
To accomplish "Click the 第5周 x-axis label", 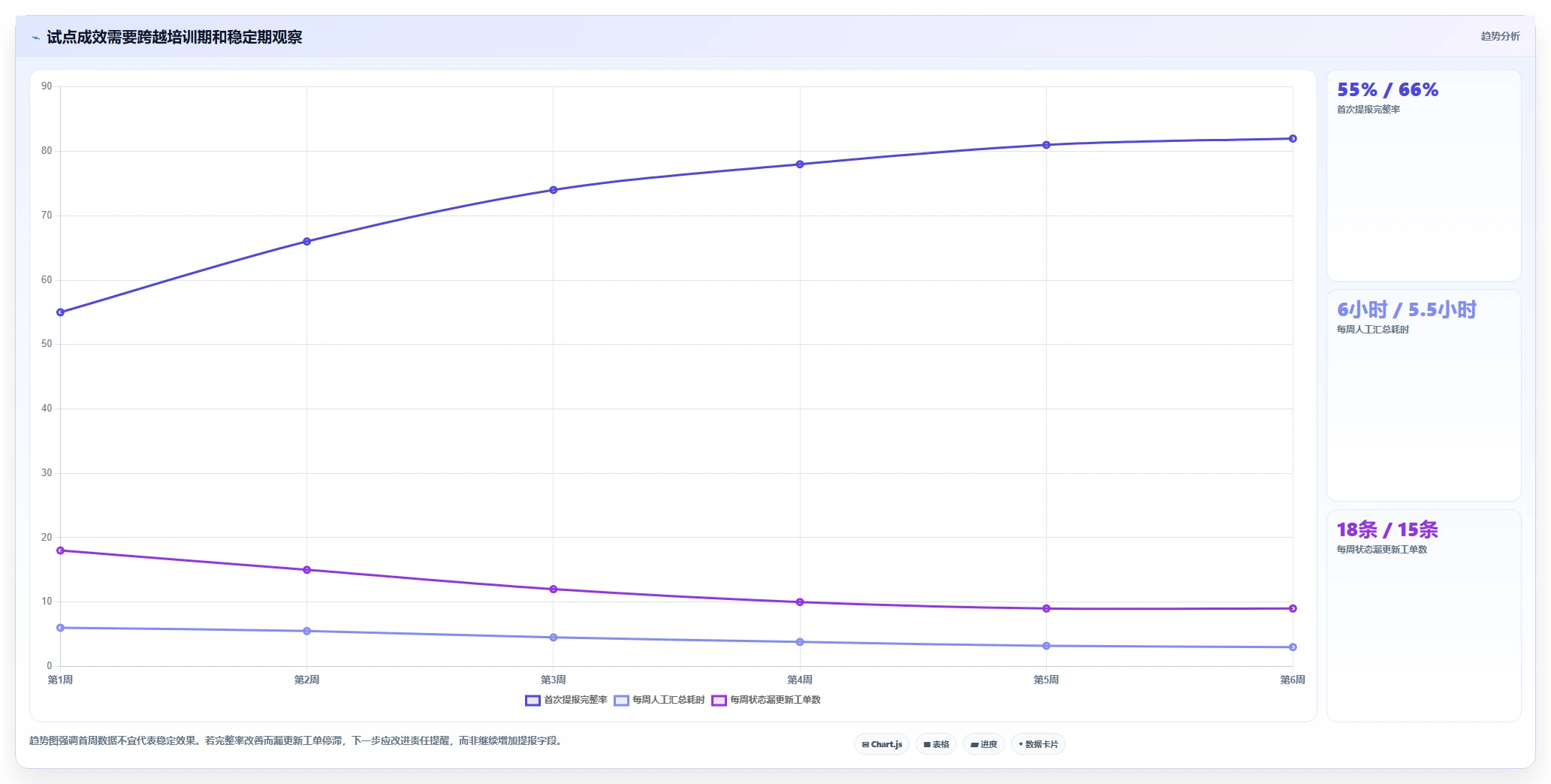I will pos(1046,680).
